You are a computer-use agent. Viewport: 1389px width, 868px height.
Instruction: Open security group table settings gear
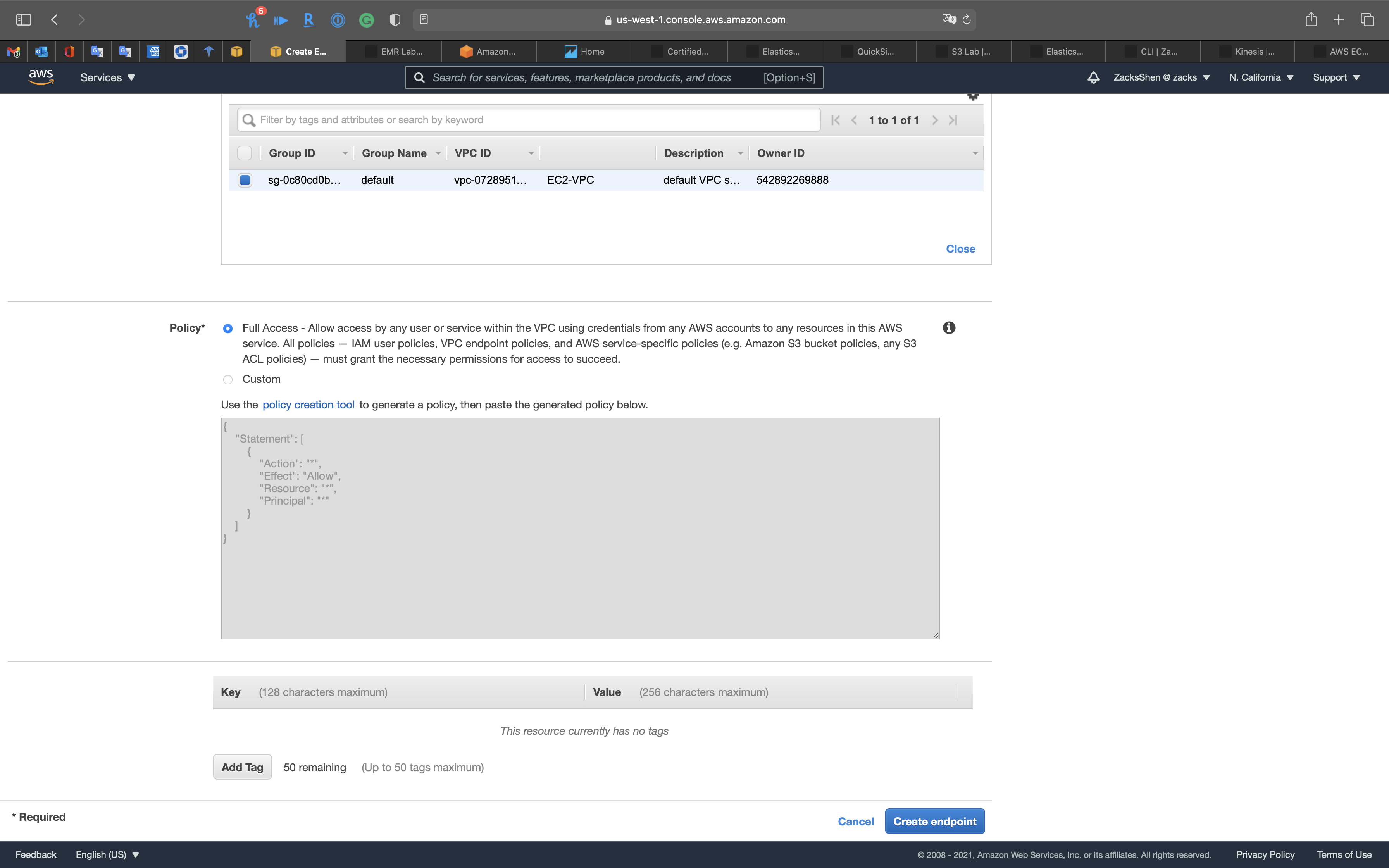click(972, 96)
